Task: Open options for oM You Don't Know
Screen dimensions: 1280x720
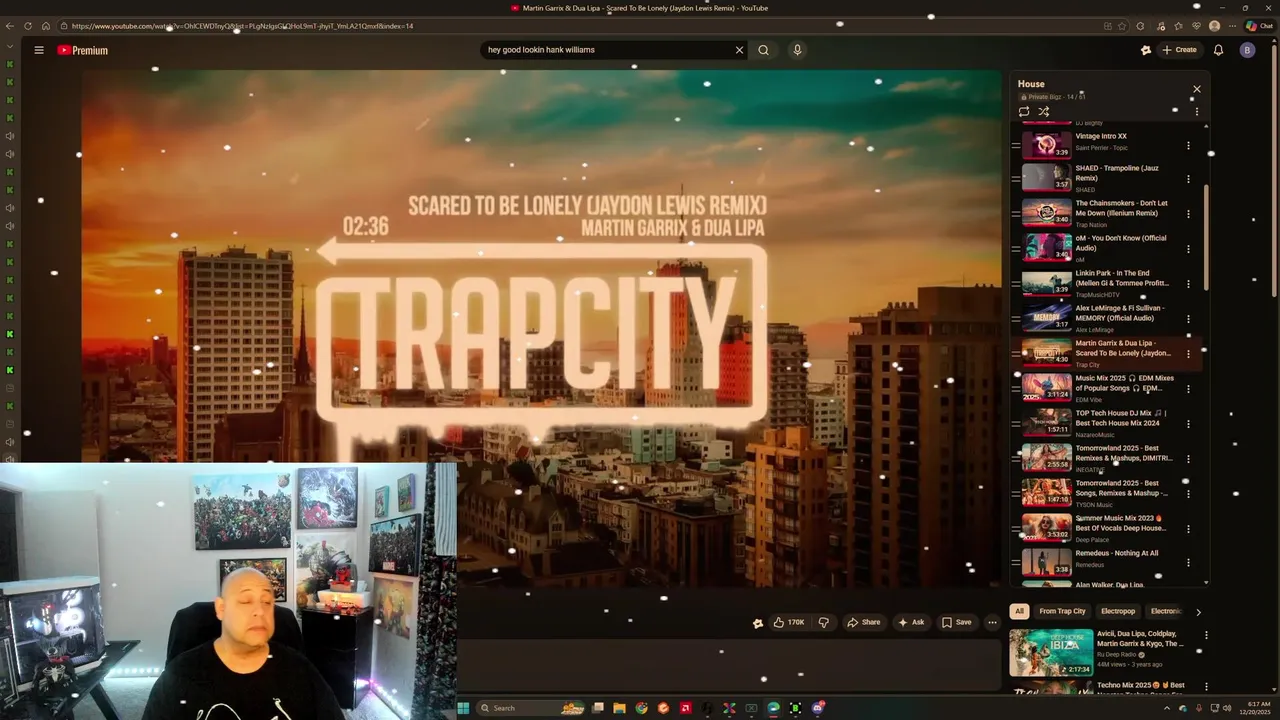Action: [1188, 249]
